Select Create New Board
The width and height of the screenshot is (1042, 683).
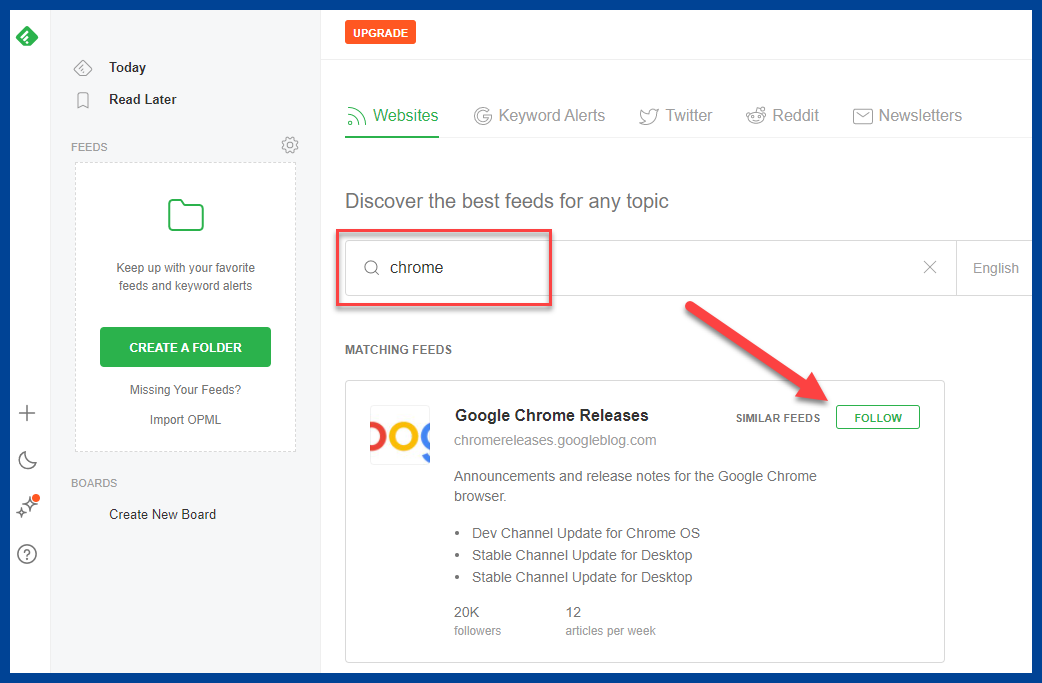tap(163, 515)
